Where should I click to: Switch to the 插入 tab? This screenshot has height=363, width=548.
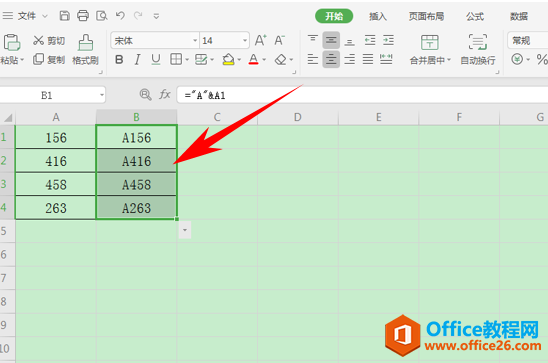coord(378,16)
